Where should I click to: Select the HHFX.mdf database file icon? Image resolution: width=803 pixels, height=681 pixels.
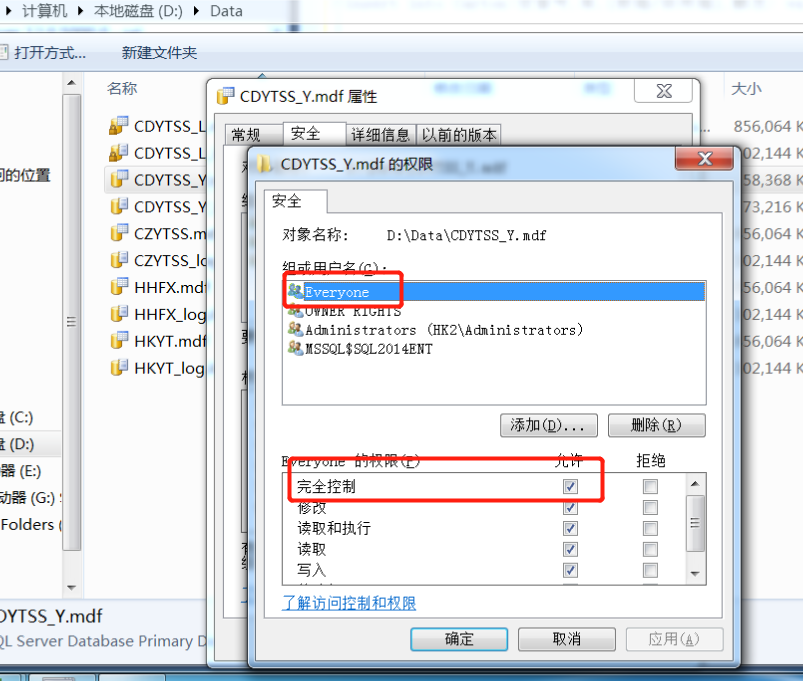[x=119, y=287]
